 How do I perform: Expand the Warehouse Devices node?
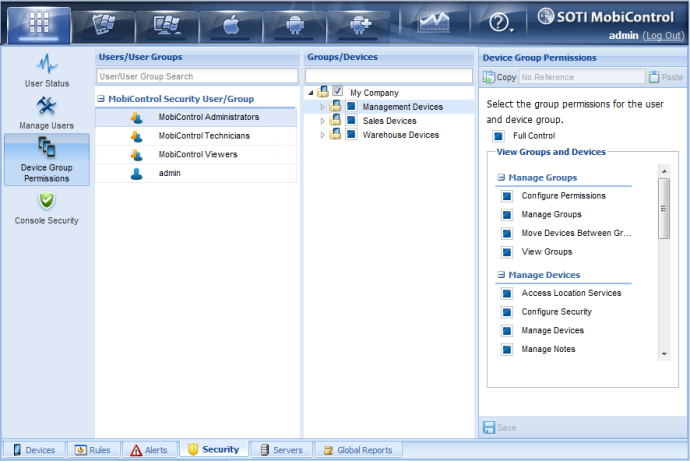(x=323, y=135)
